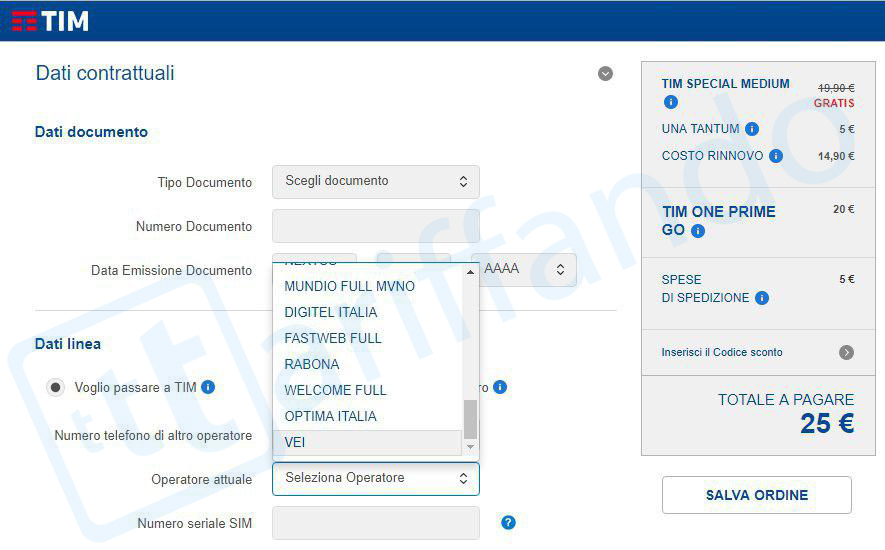Click inside Numero Documento field
Screen dimensions: 885x550
tap(376, 226)
